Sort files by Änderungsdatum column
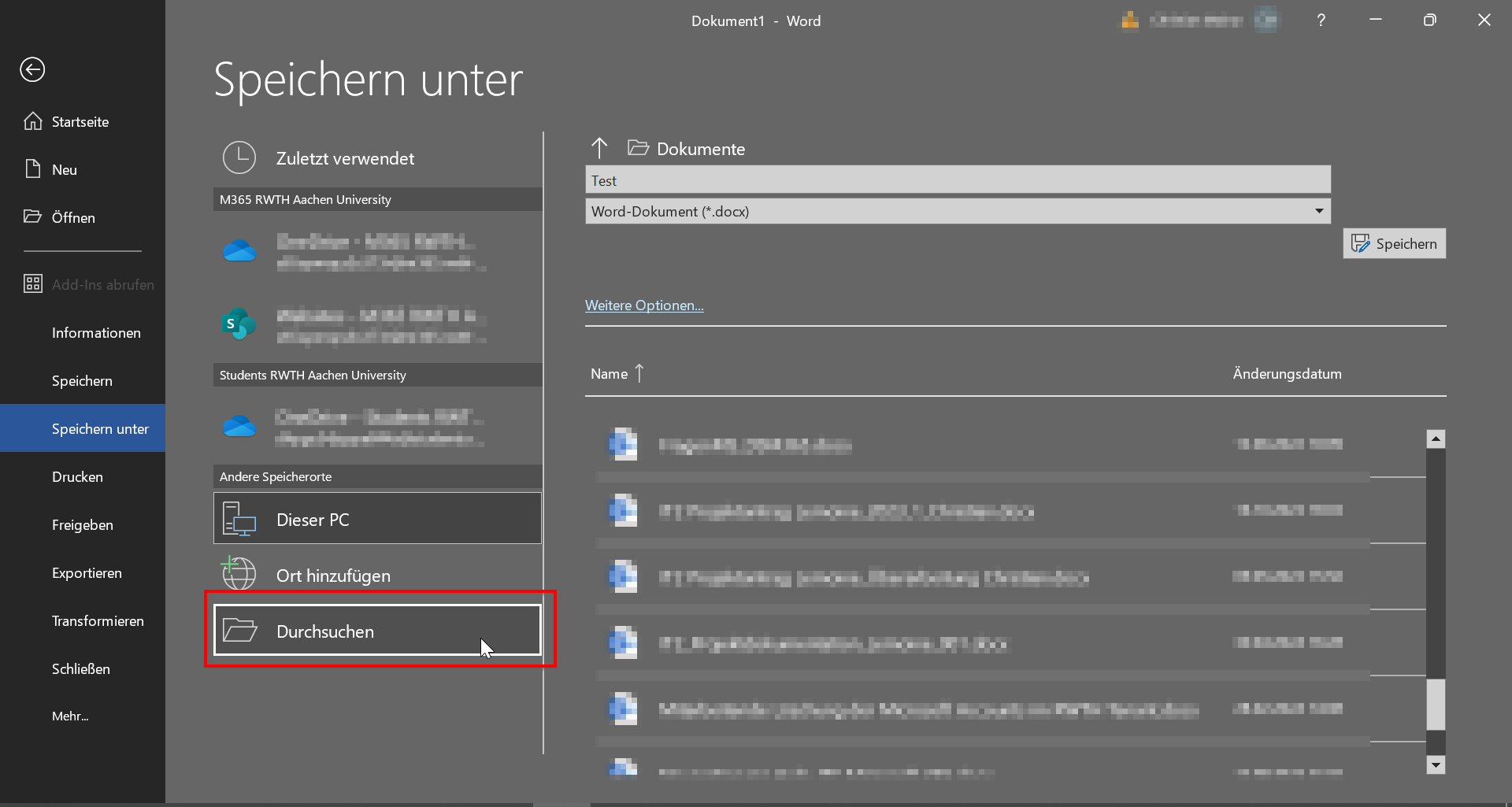This screenshot has height=807, width=1512. (1287, 374)
